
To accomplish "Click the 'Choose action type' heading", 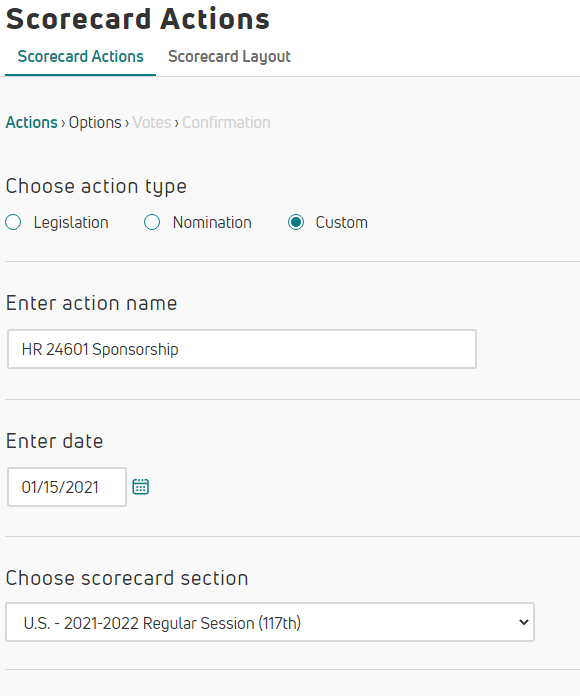I will [96, 186].
